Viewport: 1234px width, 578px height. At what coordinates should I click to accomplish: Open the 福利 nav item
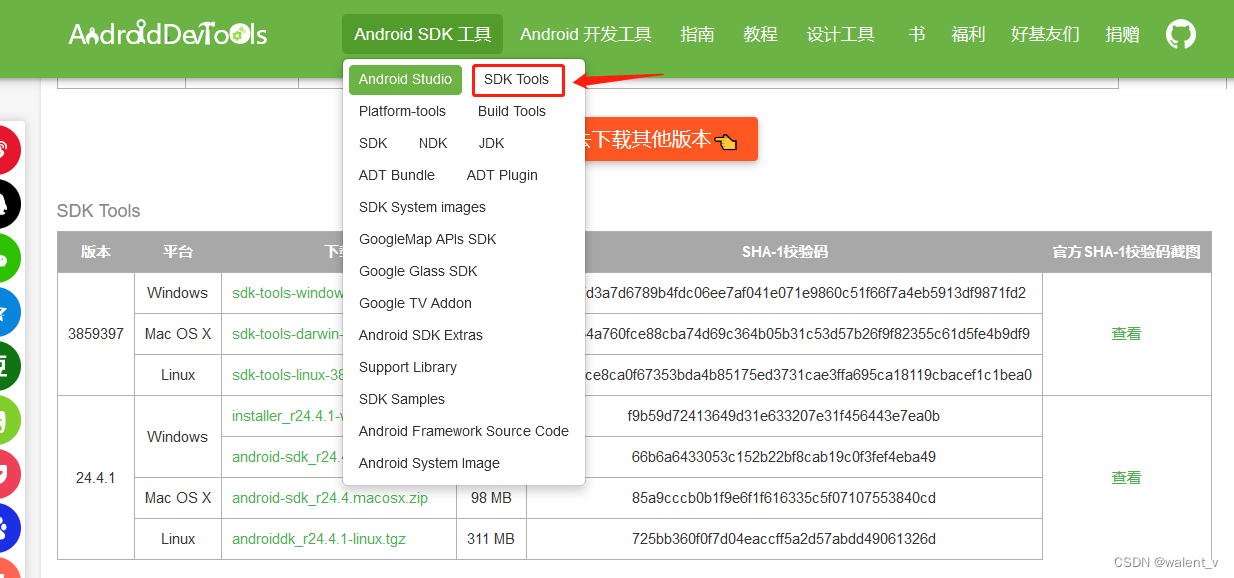click(968, 34)
